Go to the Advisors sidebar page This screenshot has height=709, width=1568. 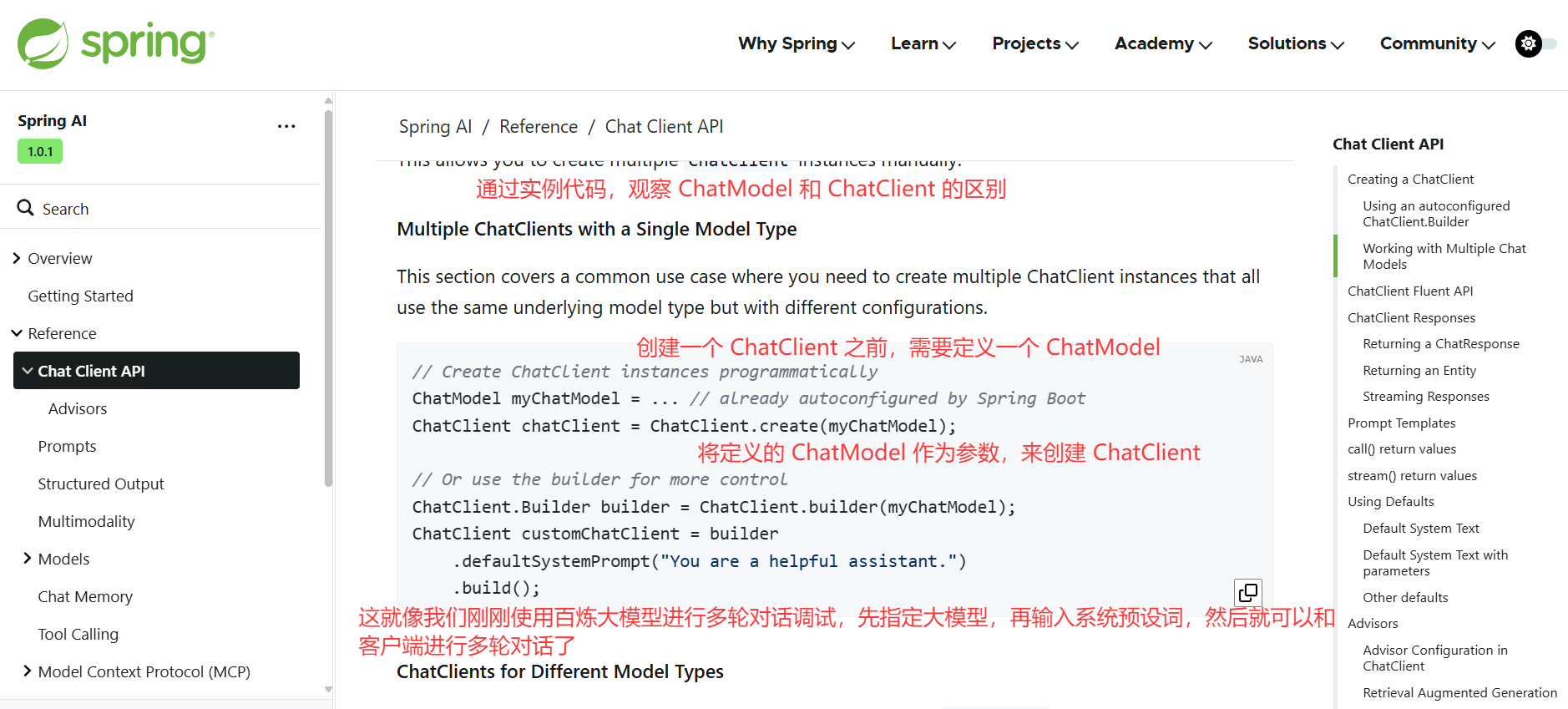(x=78, y=408)
